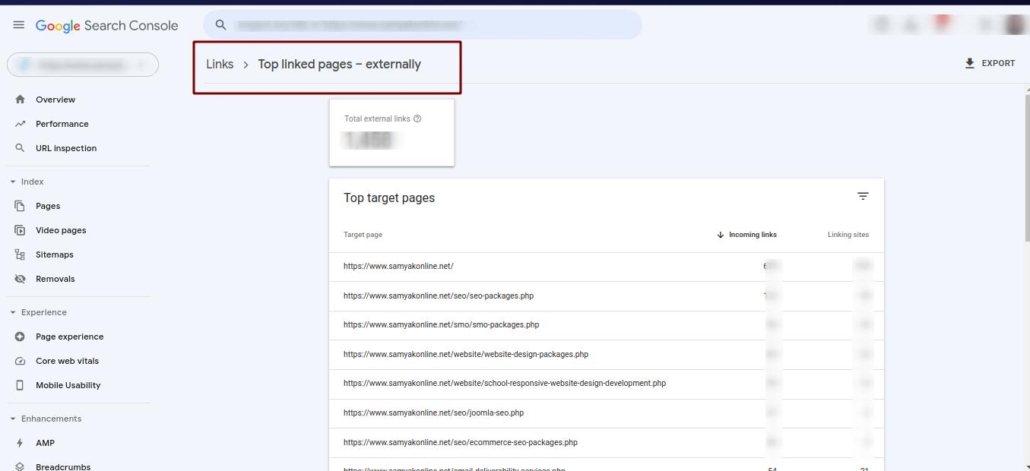Open the Overview menu item

[x=55, y=100]
